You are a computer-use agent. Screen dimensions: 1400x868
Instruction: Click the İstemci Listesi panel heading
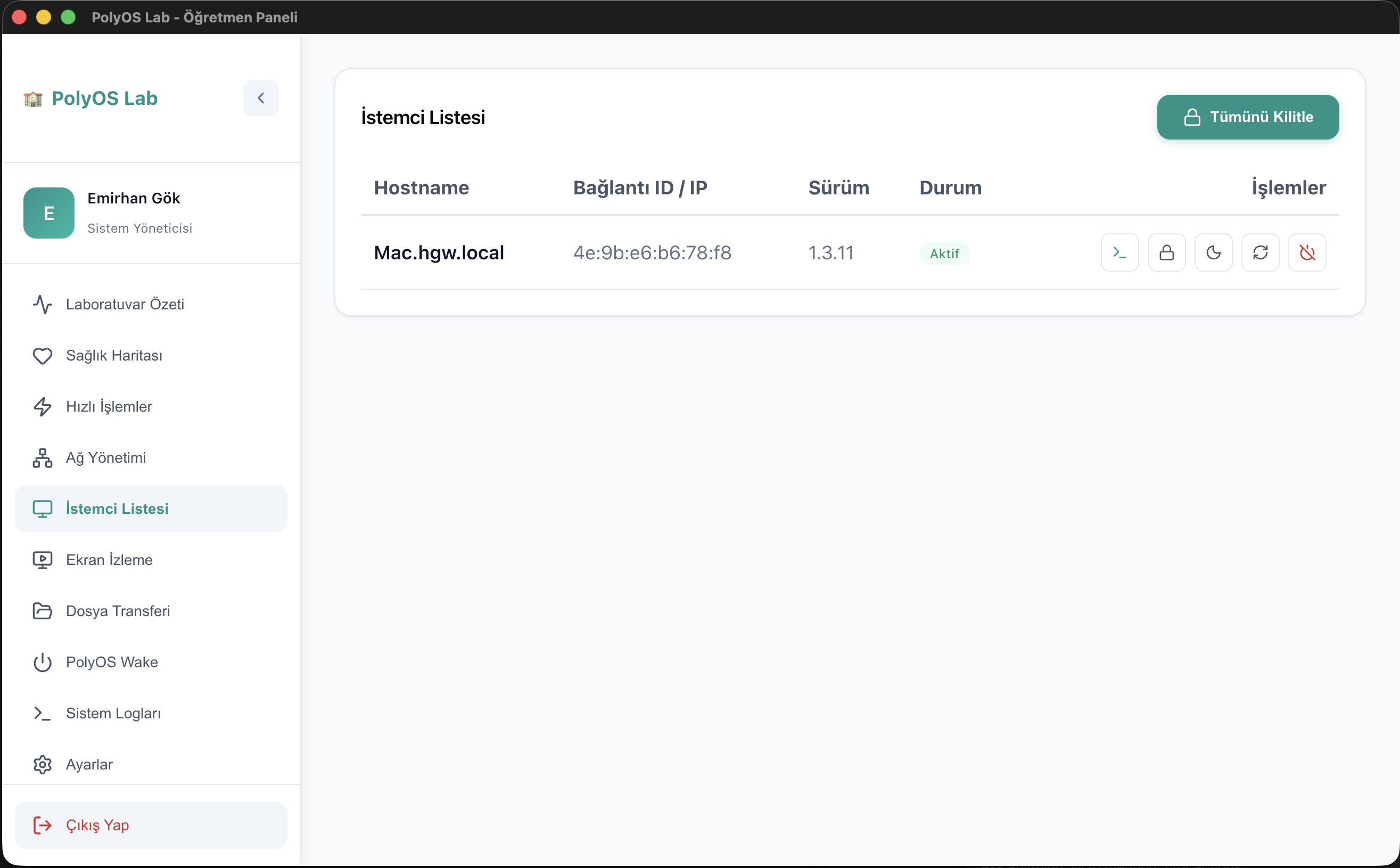coord(423,117)
